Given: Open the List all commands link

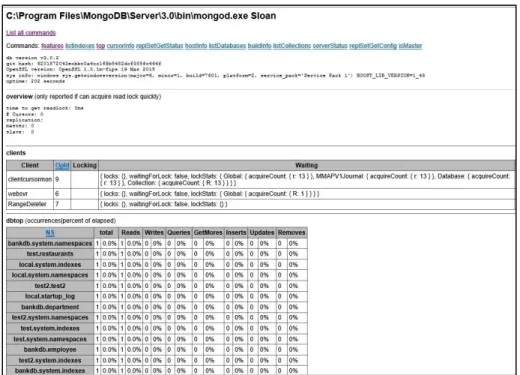Looking at the screenshot, I should [31, 33].
